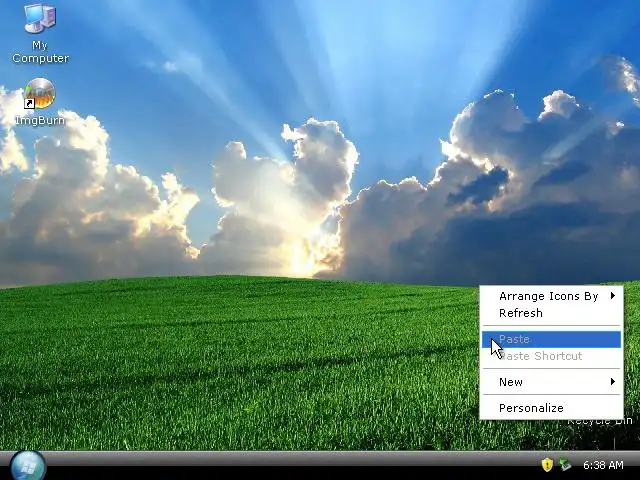Click the network connection tray icon
640x480 pixels.
565,464
